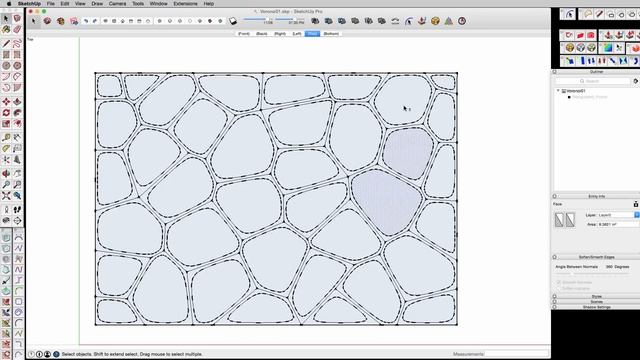Expand the Scenes panel
Image resolution: width=640 pixels, height=360 pixels.
[554, 302]
